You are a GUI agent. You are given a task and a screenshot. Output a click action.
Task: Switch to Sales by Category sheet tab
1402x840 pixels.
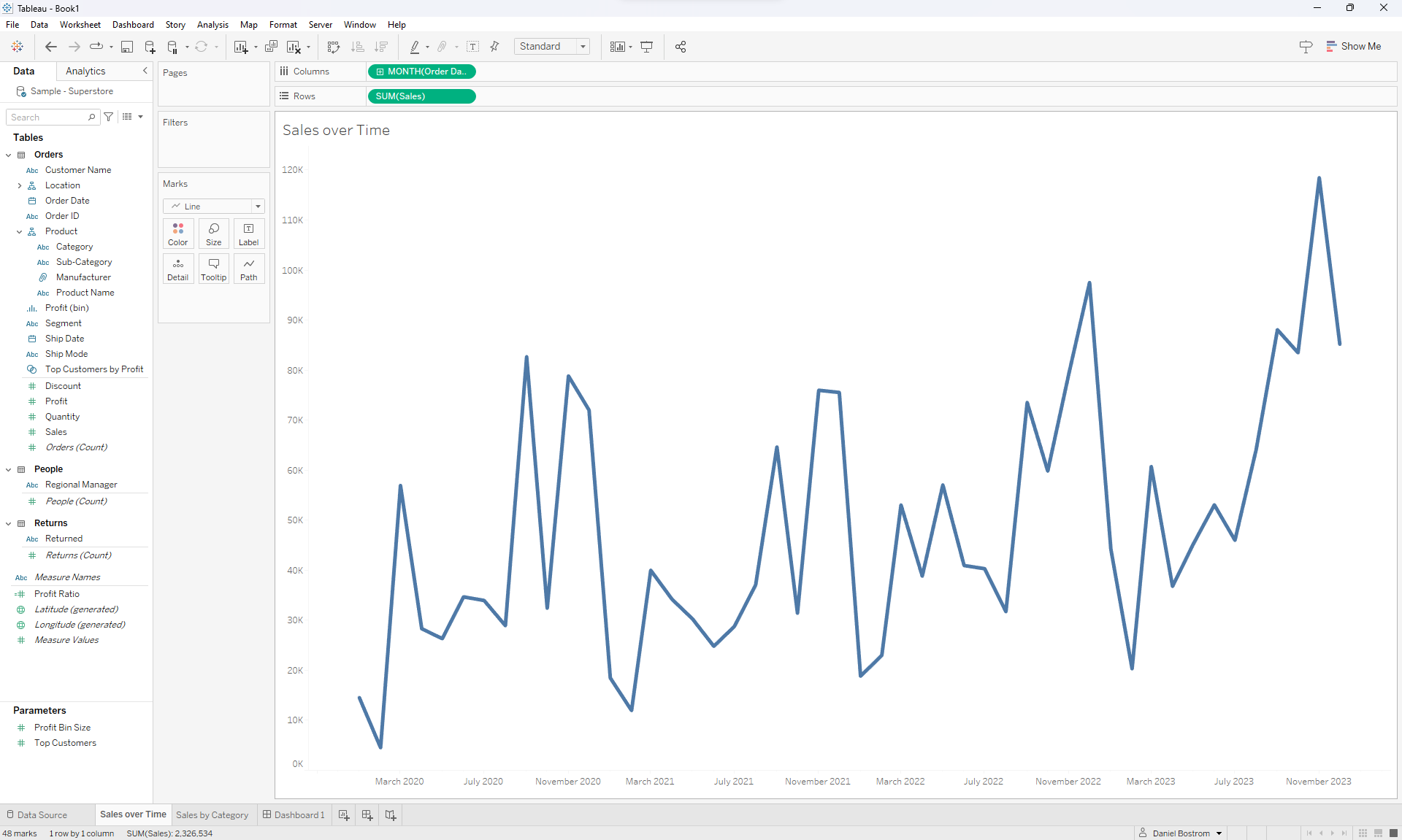coord(212,814)
